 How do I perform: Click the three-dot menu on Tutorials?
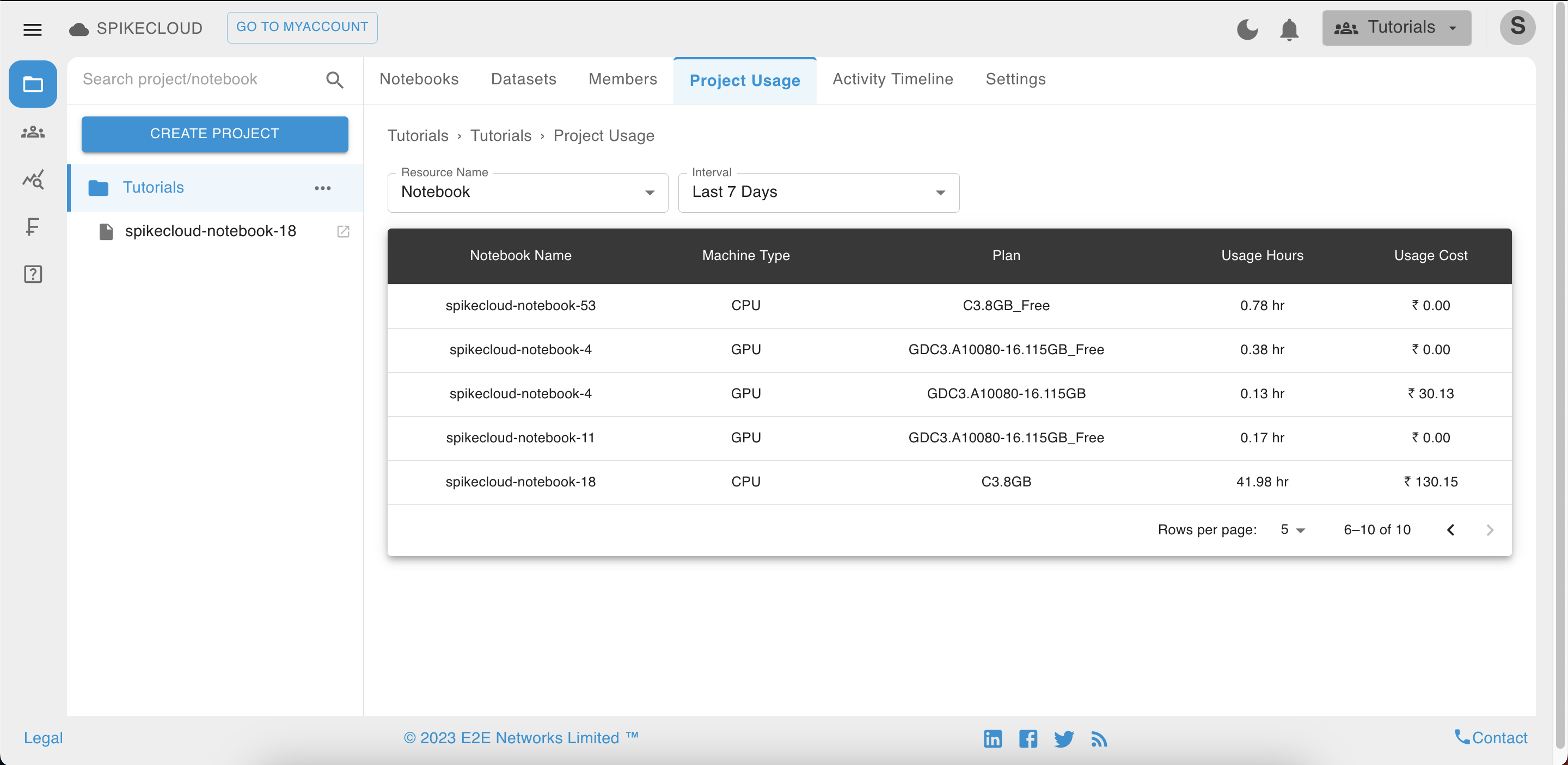(x=323, y=188)
